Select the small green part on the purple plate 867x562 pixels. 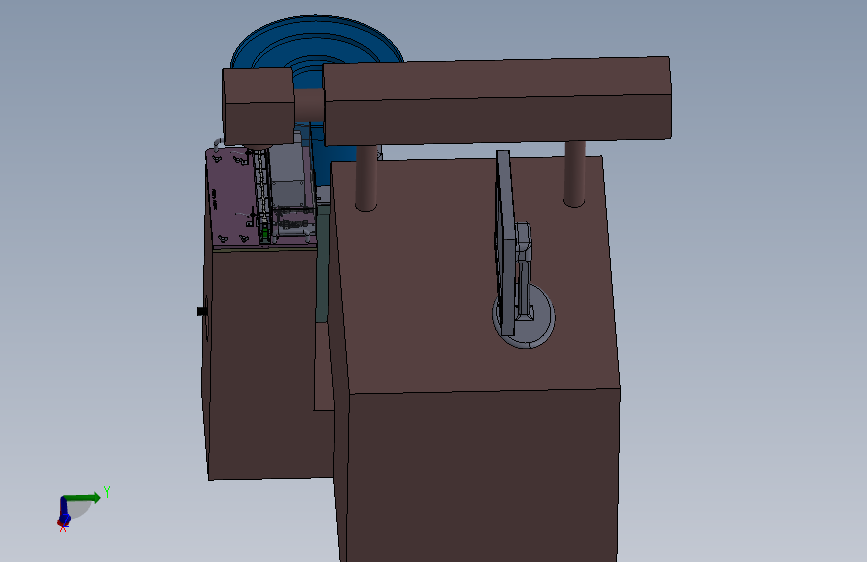(x=265, y=234)
